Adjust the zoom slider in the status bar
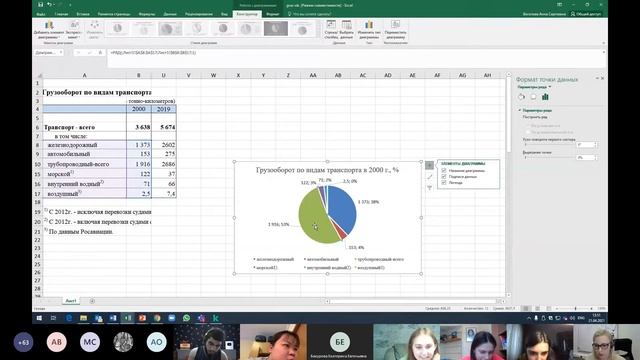This screenshot has width=640, height=360. [575, 309]
